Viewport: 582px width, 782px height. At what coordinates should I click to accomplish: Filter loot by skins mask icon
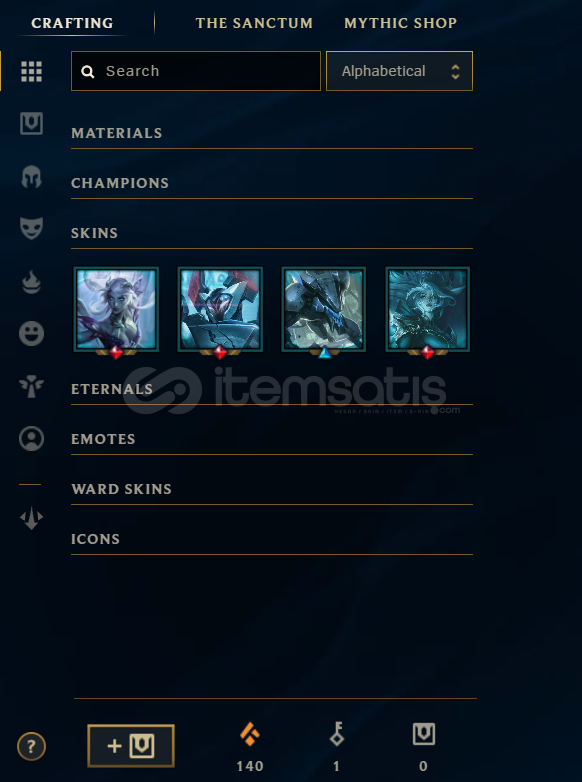tap(31, 228)
